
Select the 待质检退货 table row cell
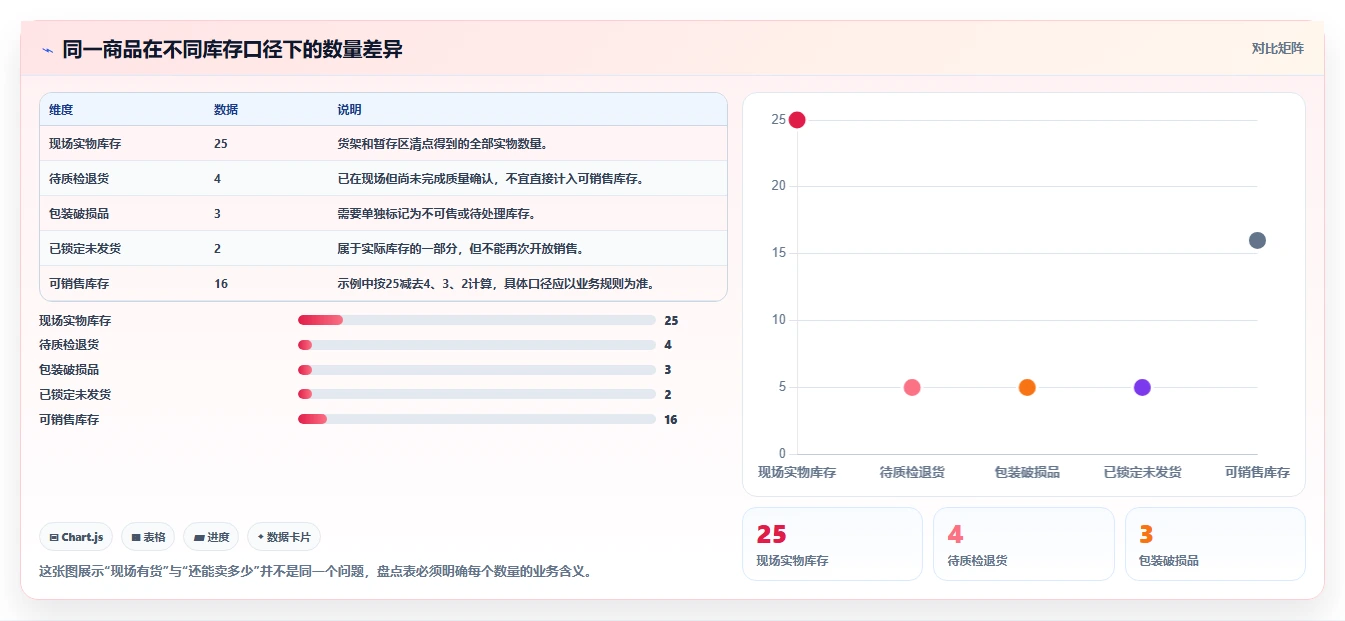click(x=79, y=179)
